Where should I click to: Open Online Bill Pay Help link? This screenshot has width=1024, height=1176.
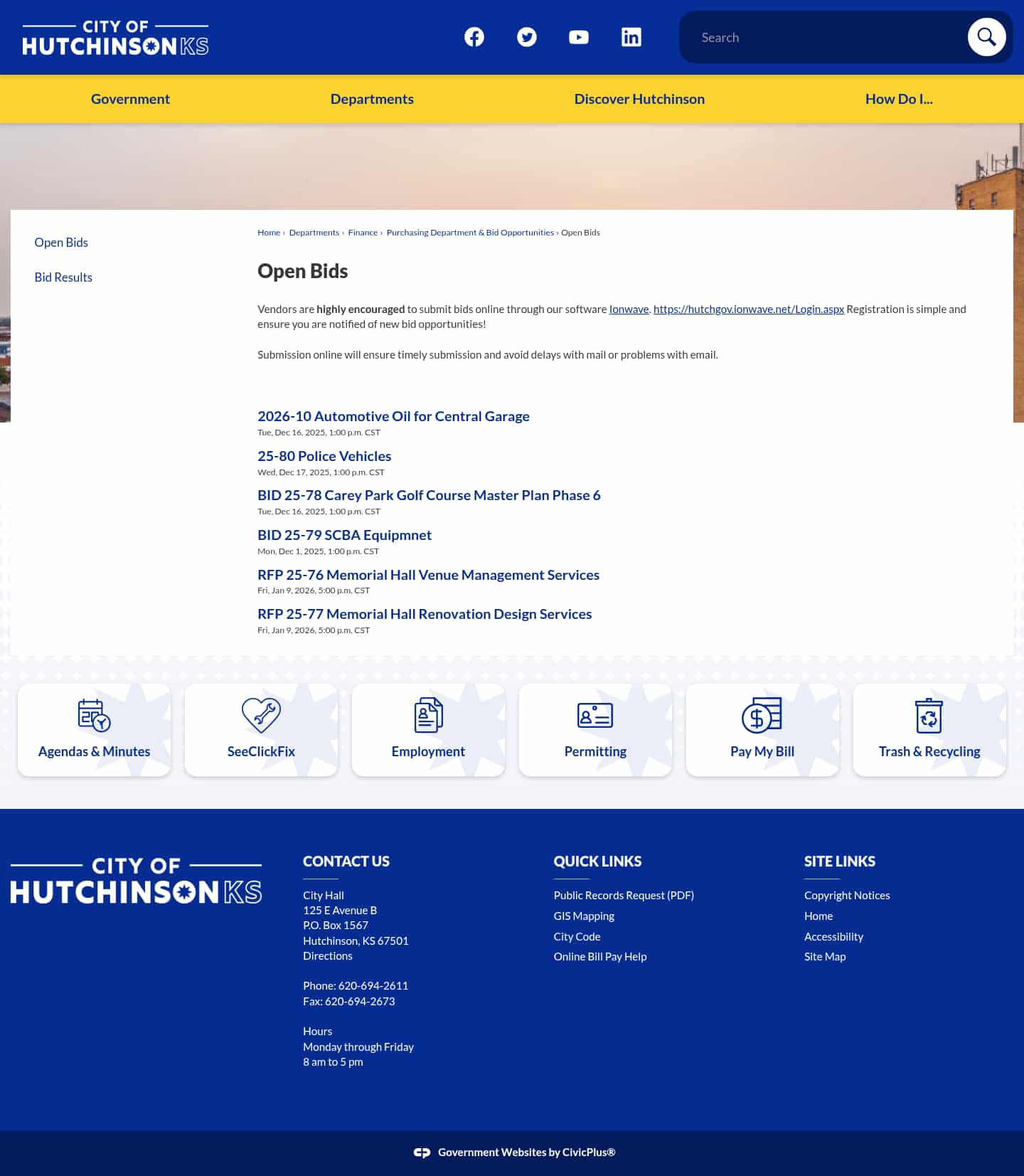click(x=600, y=957)
